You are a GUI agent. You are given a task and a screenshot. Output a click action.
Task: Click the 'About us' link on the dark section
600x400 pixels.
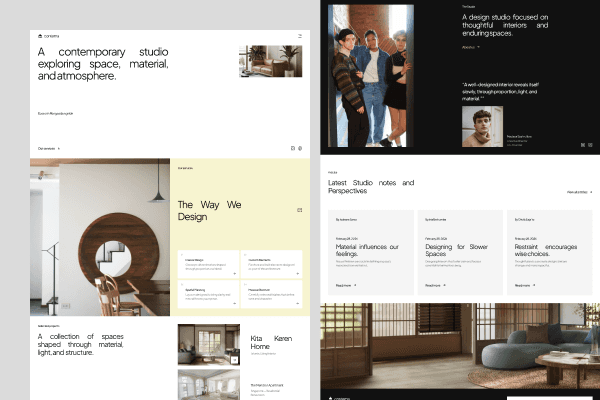471,47
